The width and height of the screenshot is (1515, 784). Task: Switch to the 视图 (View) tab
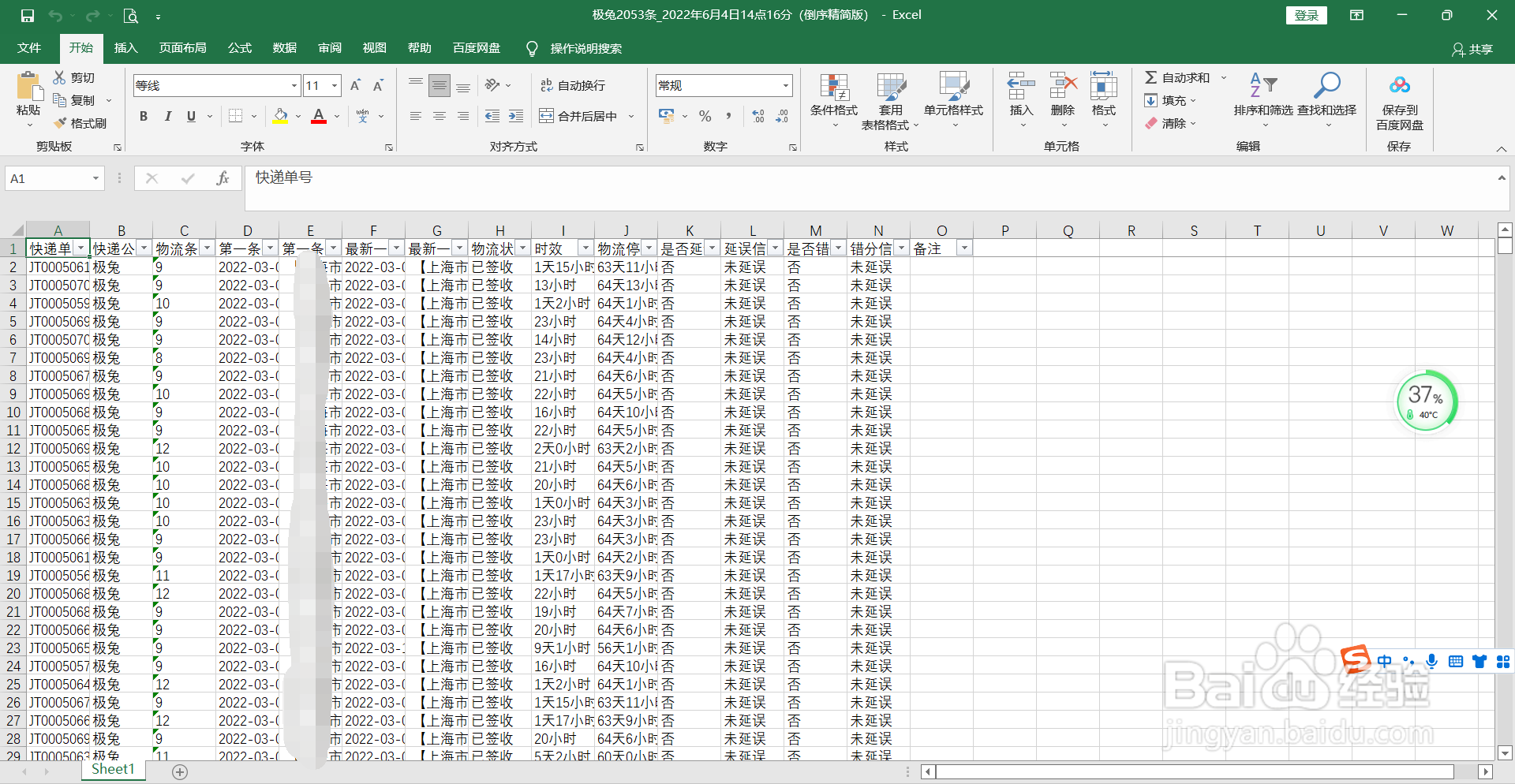[375, 48]
